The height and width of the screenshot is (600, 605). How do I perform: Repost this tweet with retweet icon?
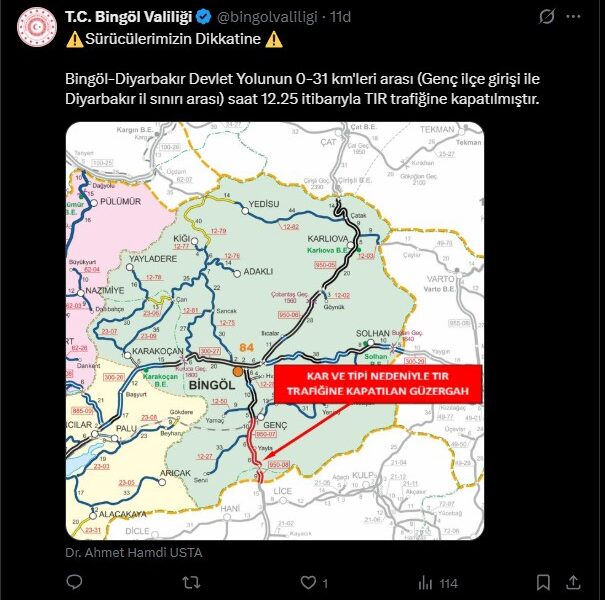[x=191, y=582]
